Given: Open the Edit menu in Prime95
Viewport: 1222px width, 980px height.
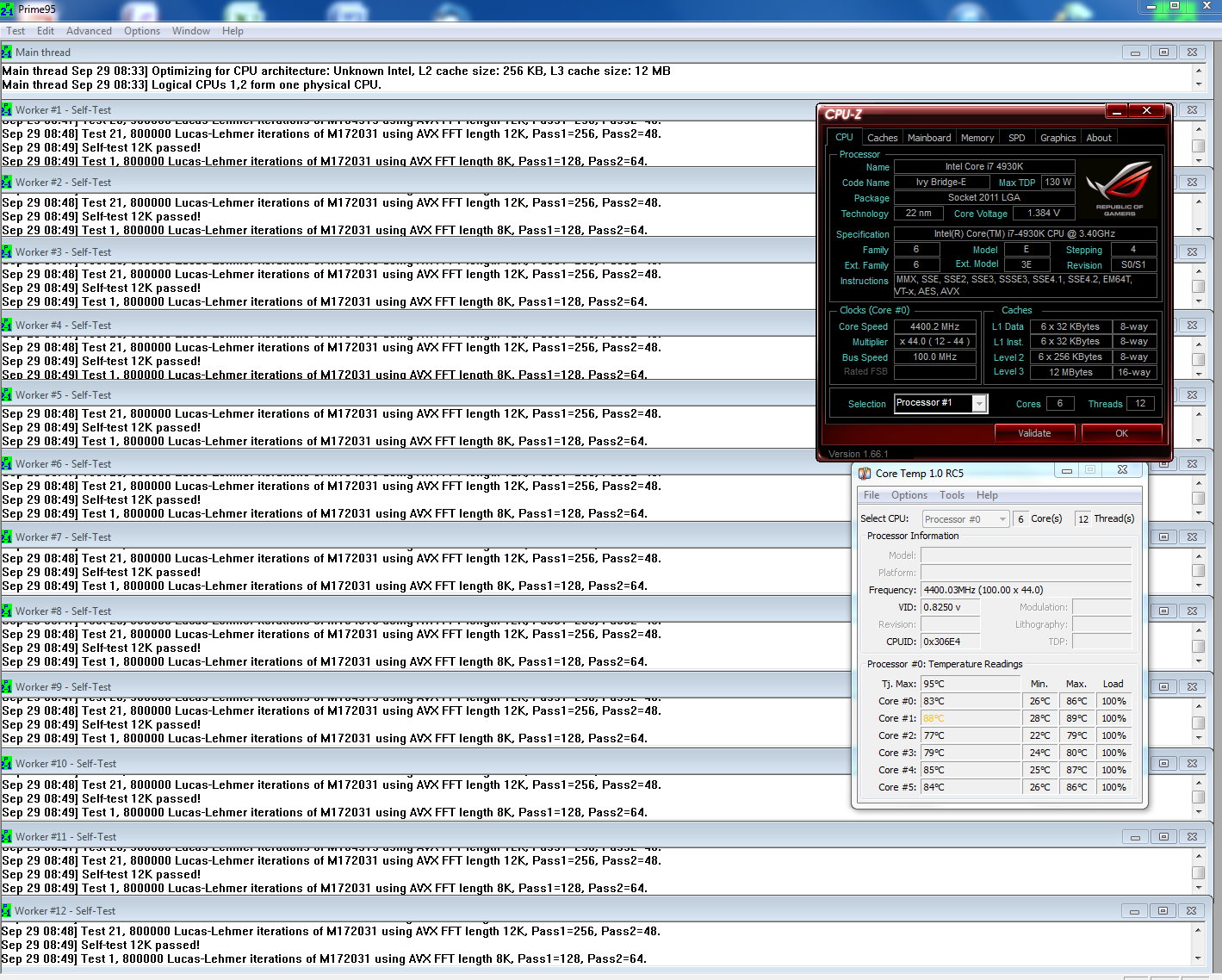Looking at the screenshot, I should click(46, 31).
